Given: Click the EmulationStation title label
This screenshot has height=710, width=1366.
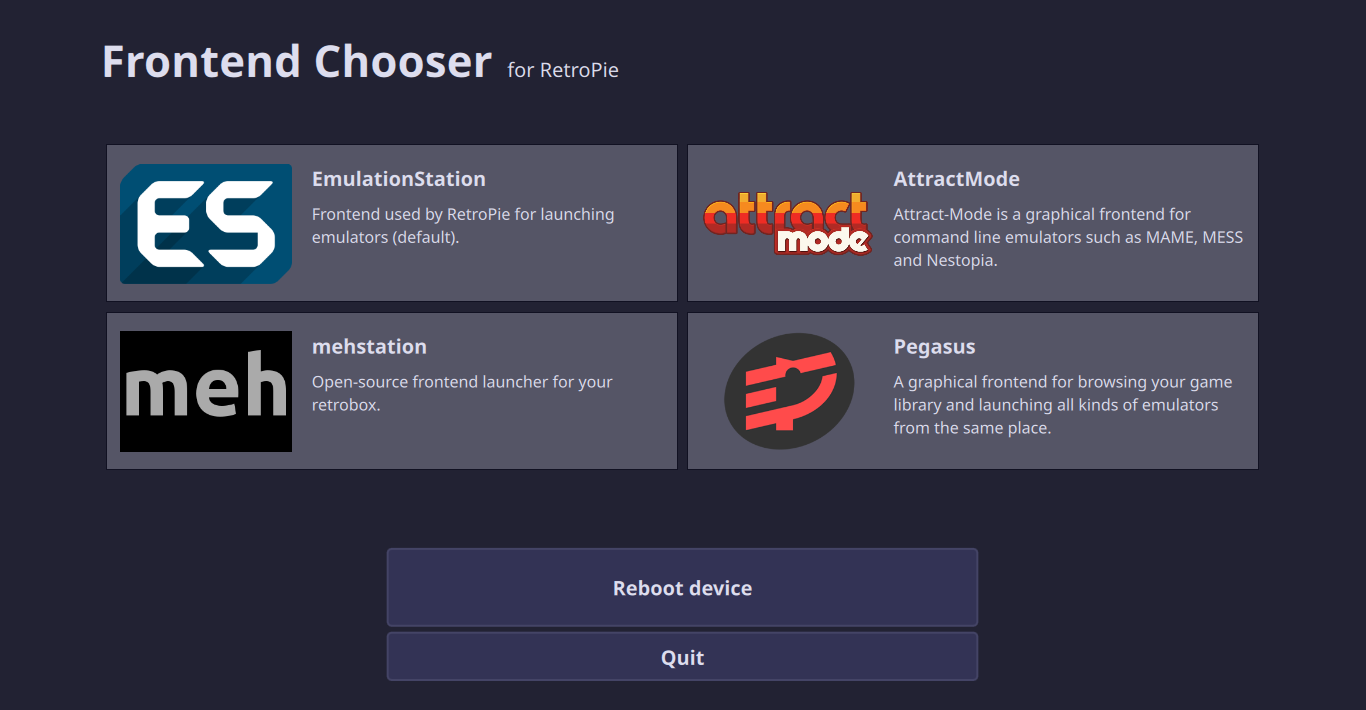Looking at the screenshot, I should click(398, 178).
